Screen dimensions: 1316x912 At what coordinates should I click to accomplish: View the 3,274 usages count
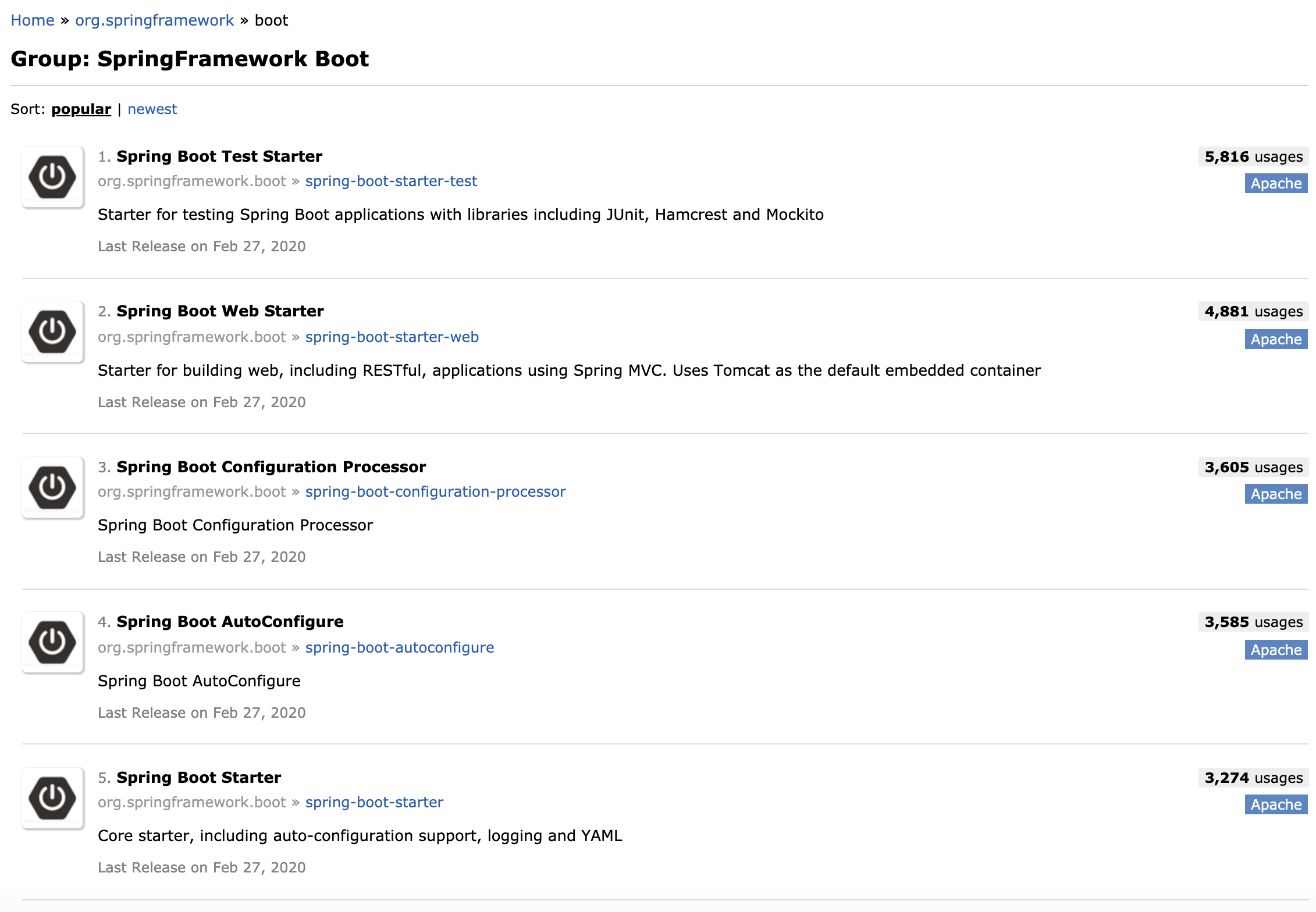tap(1253, 778)
